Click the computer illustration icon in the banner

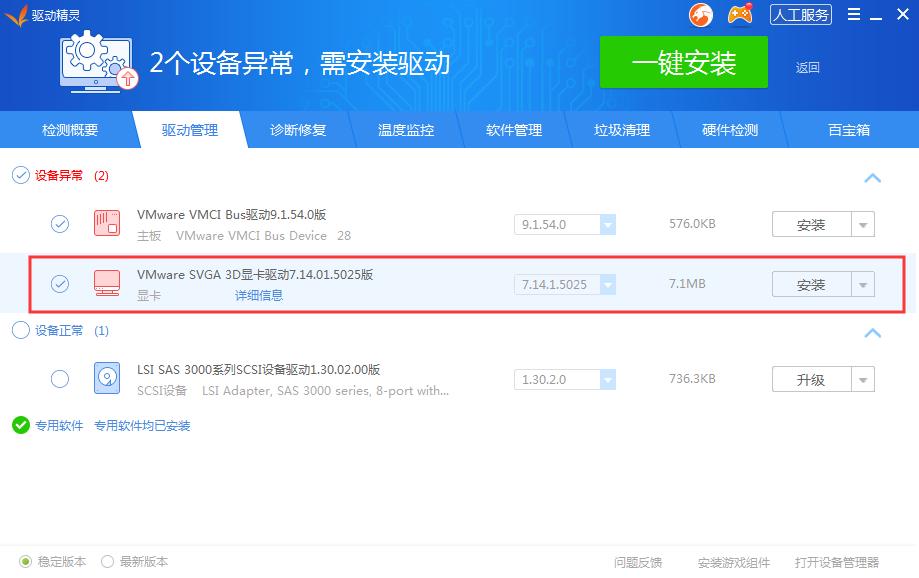click(97, 63)
